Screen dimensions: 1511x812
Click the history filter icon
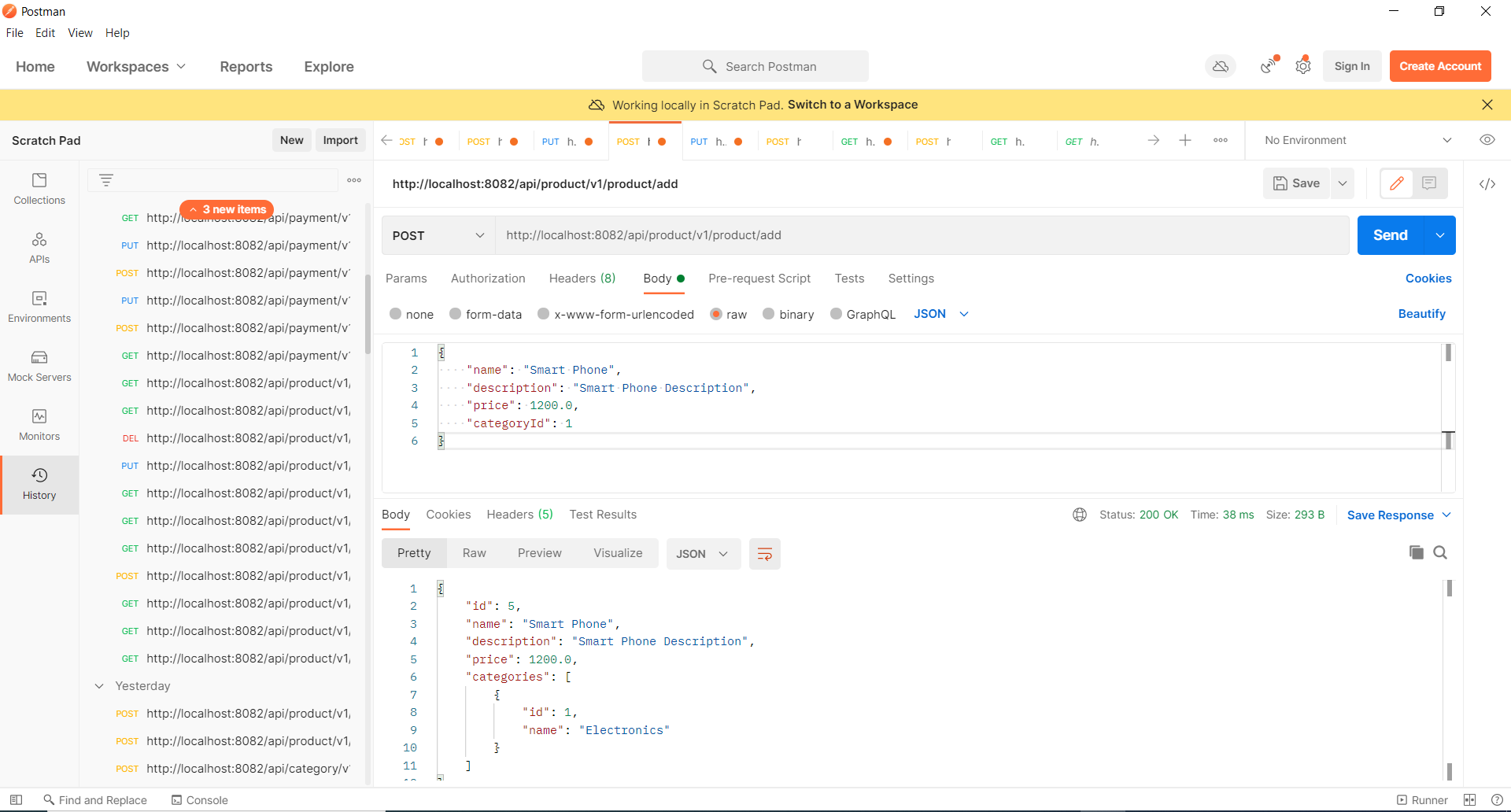click(106, 180)
